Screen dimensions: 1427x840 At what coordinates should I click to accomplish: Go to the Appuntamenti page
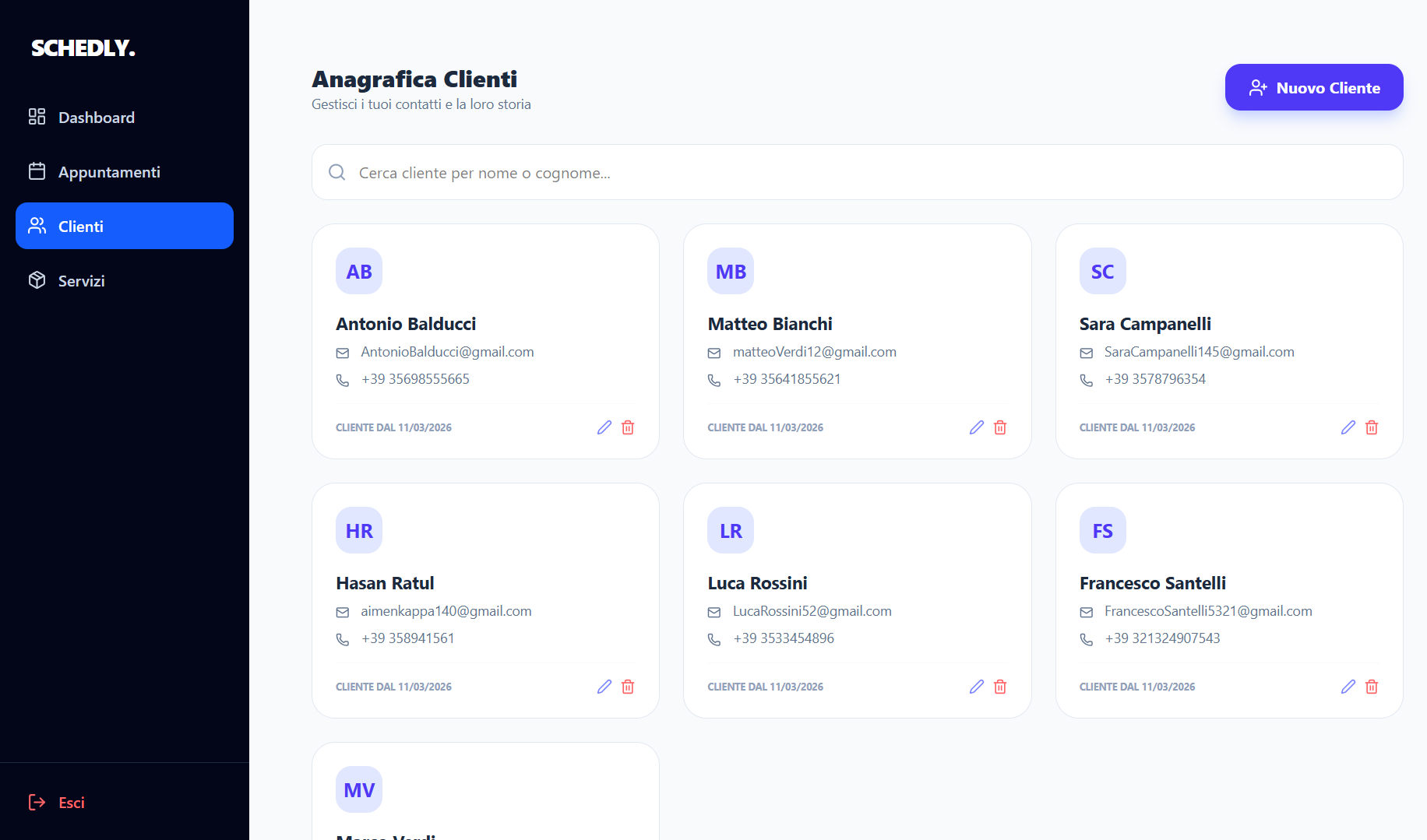point(125,171)
